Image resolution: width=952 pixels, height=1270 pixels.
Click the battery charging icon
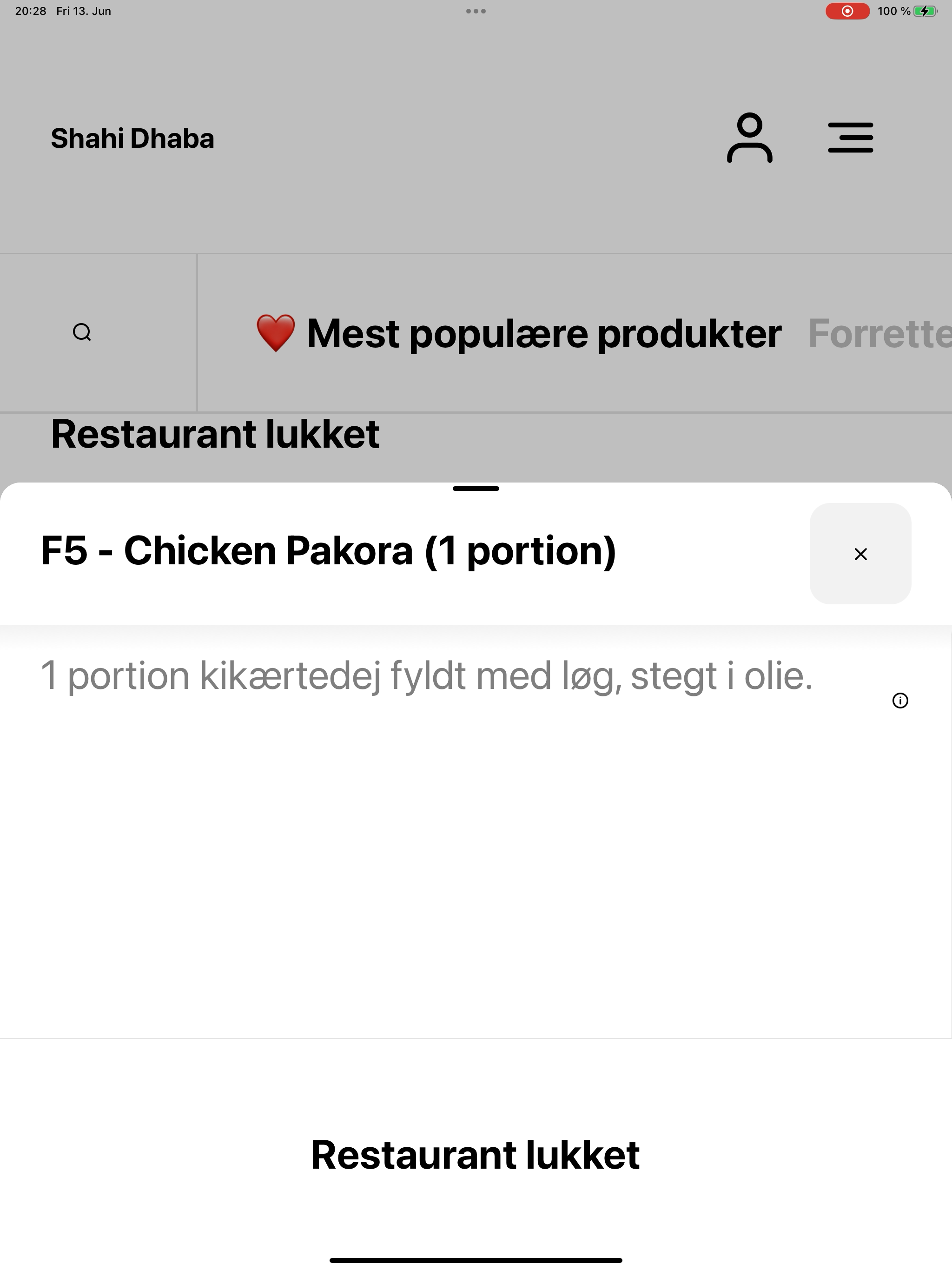[x=926, y=11]
